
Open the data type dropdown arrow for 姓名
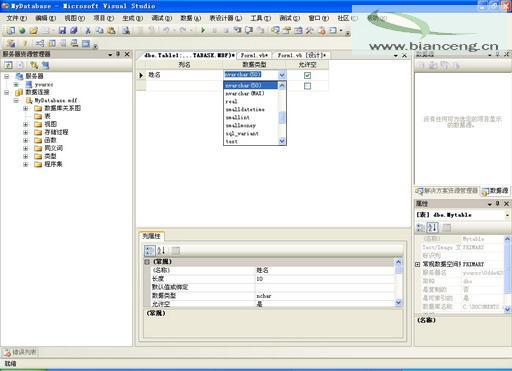coord(282,75)
